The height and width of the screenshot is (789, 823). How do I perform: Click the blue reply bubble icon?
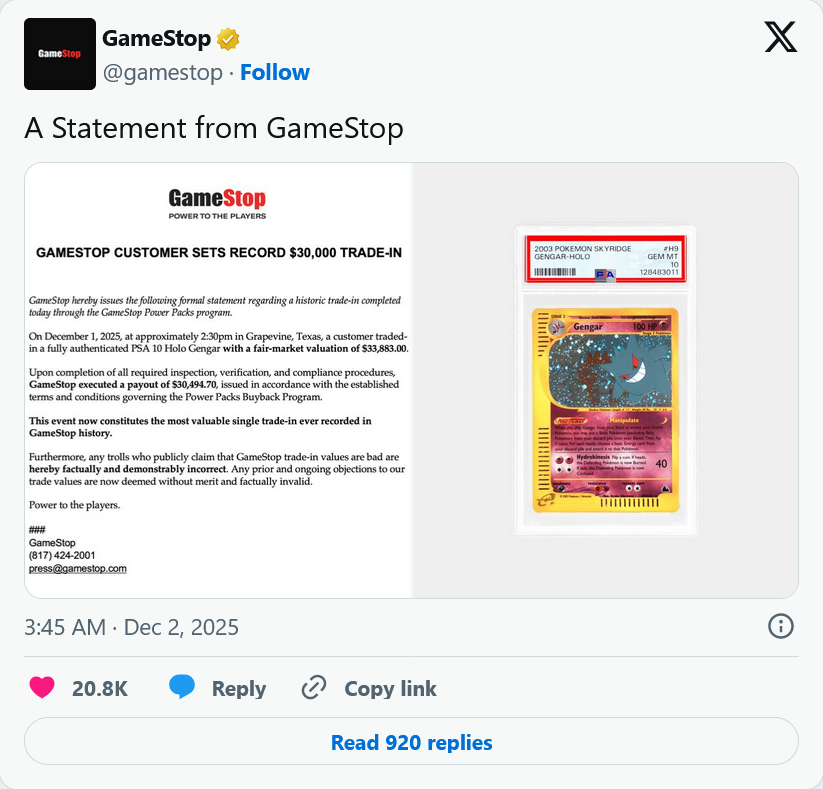click(182, 688)
